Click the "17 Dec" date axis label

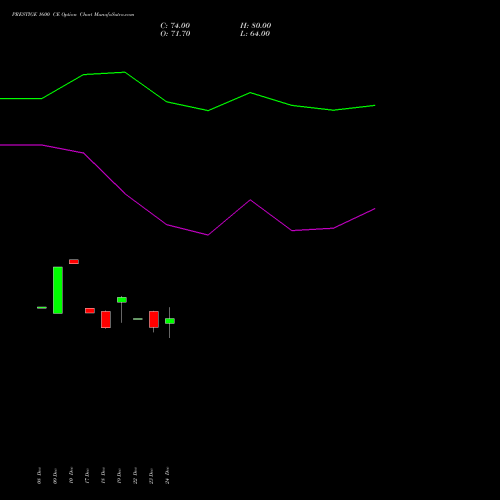pyautogui.click(x=87, y=475)
